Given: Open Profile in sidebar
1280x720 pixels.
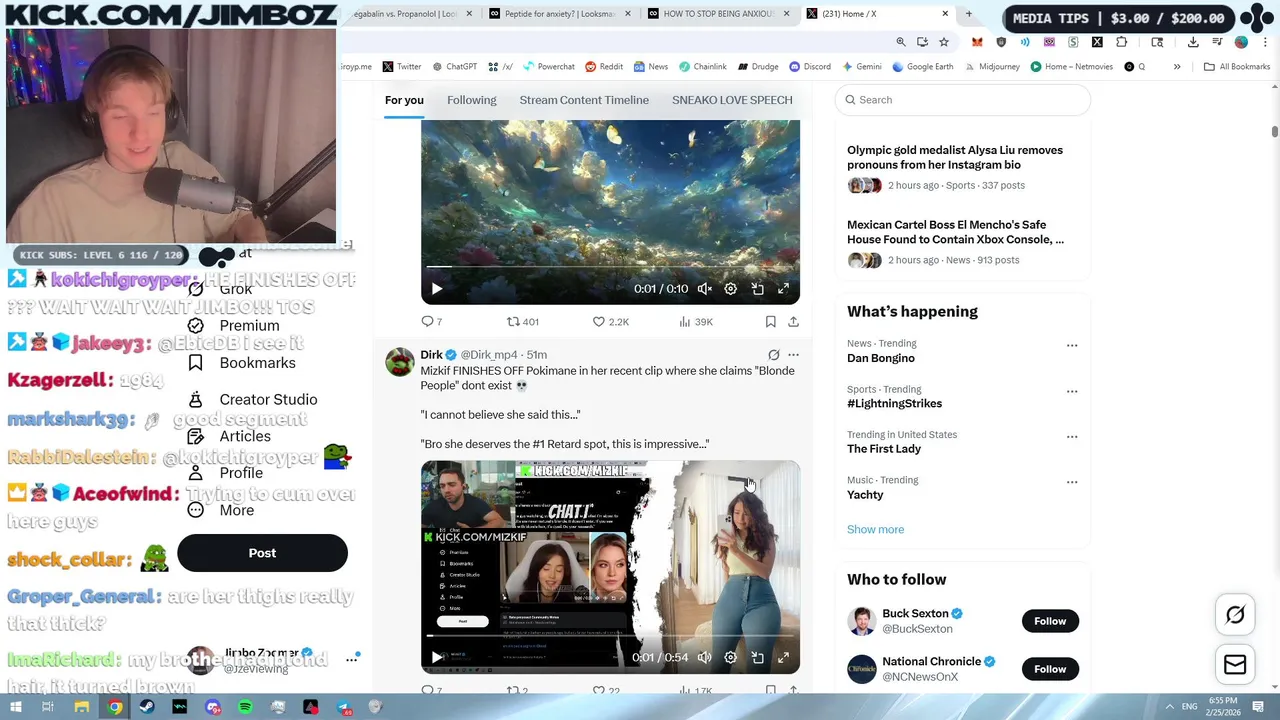Looking at the screenshot, I should pos(226,473).
